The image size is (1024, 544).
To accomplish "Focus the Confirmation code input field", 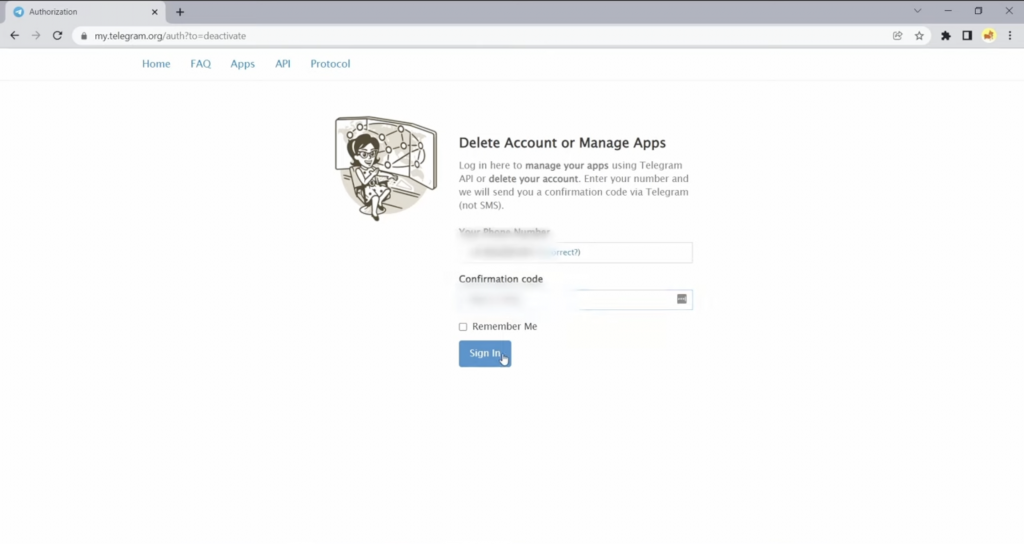I will click(575, 299).
